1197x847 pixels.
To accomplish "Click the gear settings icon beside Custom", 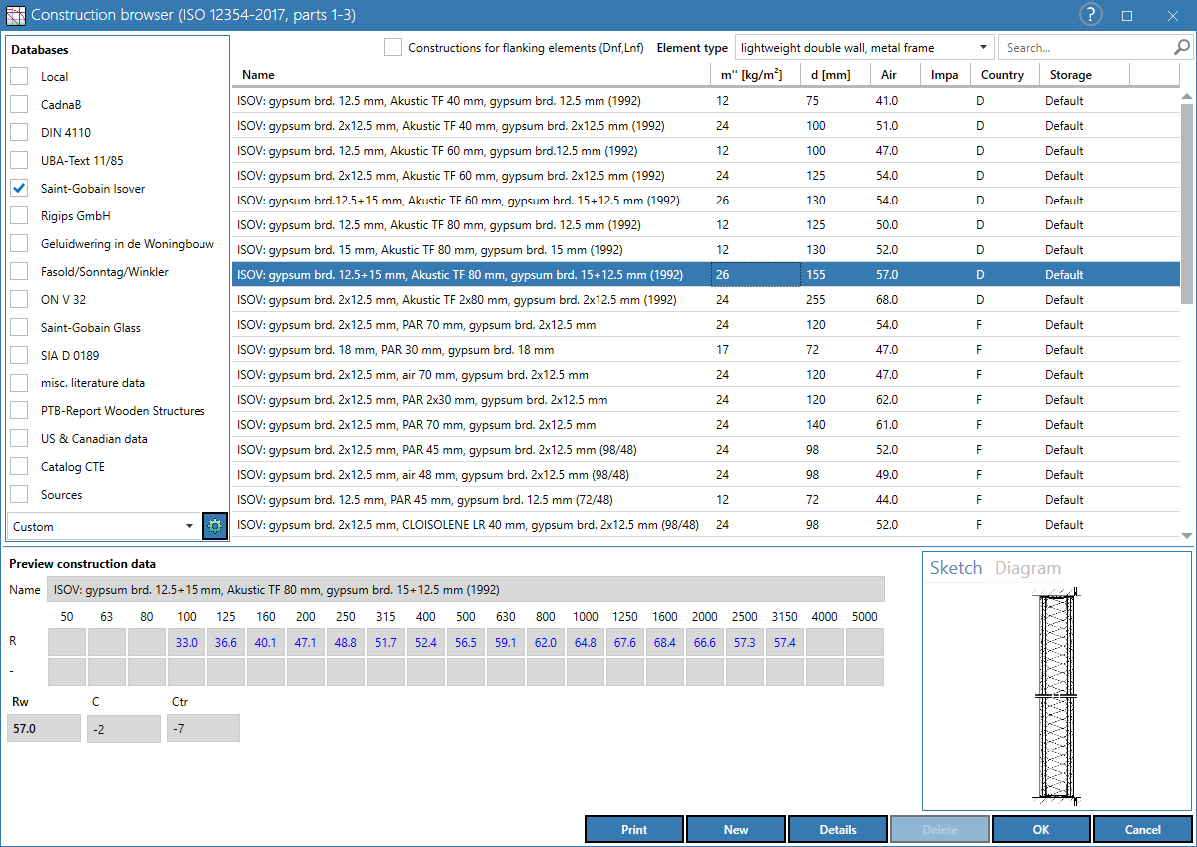I will pos(215,526).
